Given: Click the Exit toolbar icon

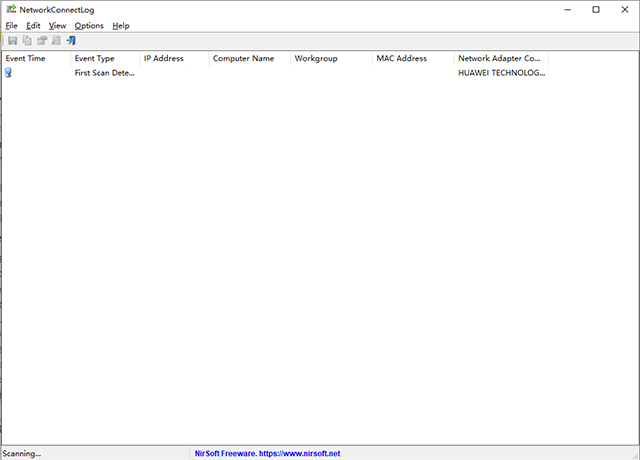Looking at the screenshot, I should pos(72,41).
